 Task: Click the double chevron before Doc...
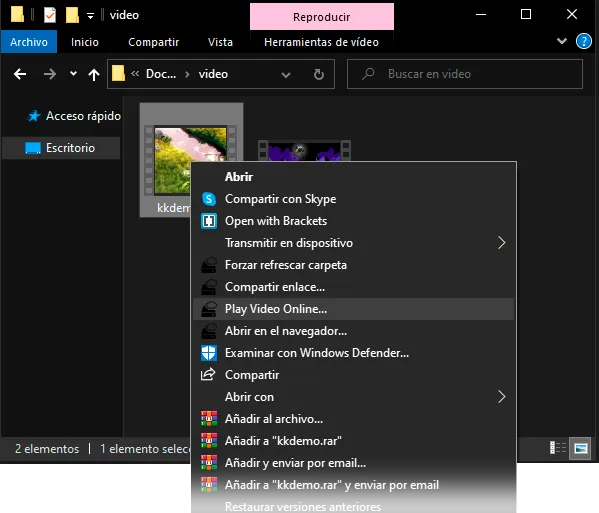135,73
